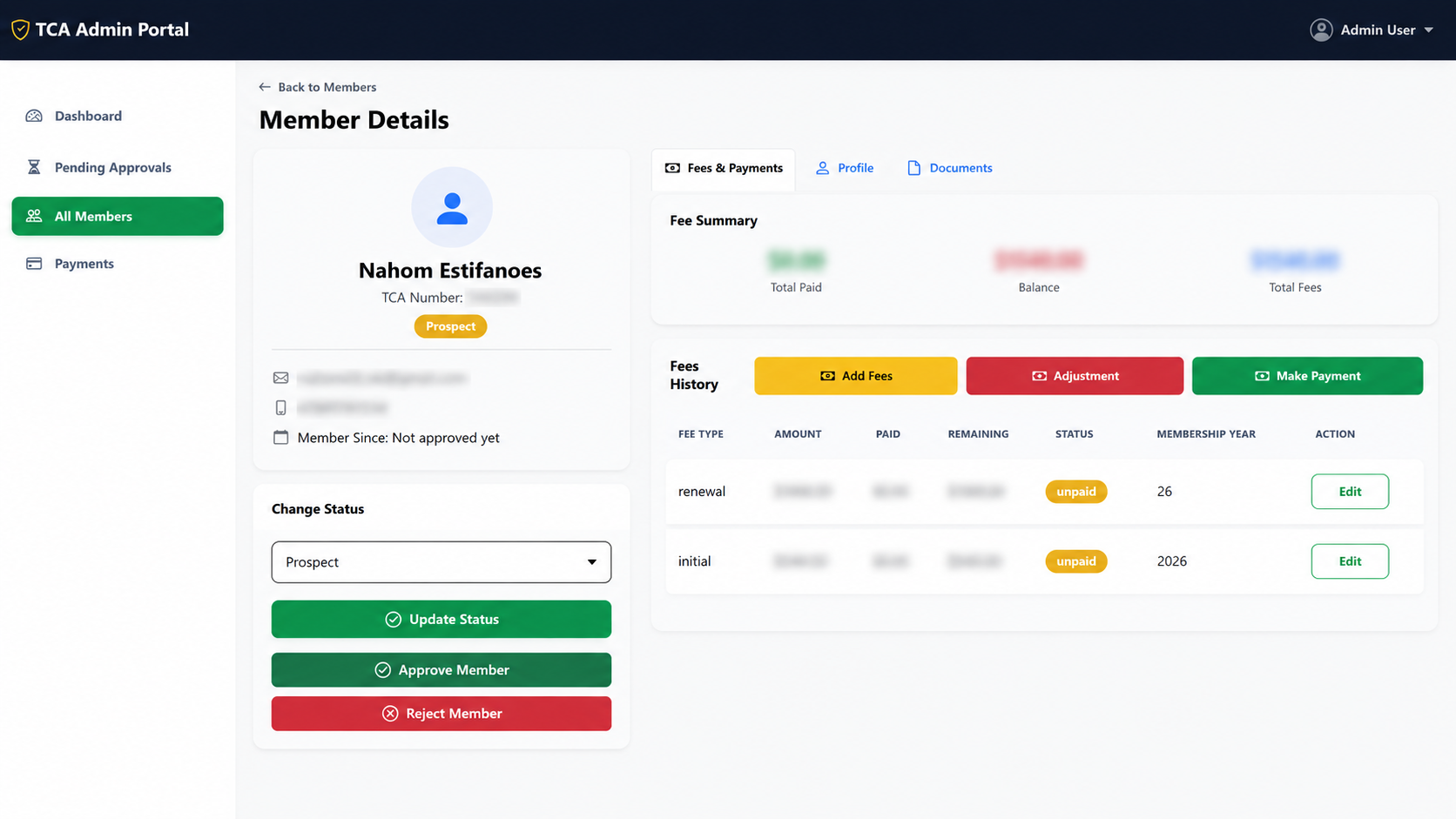Click the unpaid badge in initial row
The image size is (1456, 819).
pyautogui.click(x=1076, y=561)
